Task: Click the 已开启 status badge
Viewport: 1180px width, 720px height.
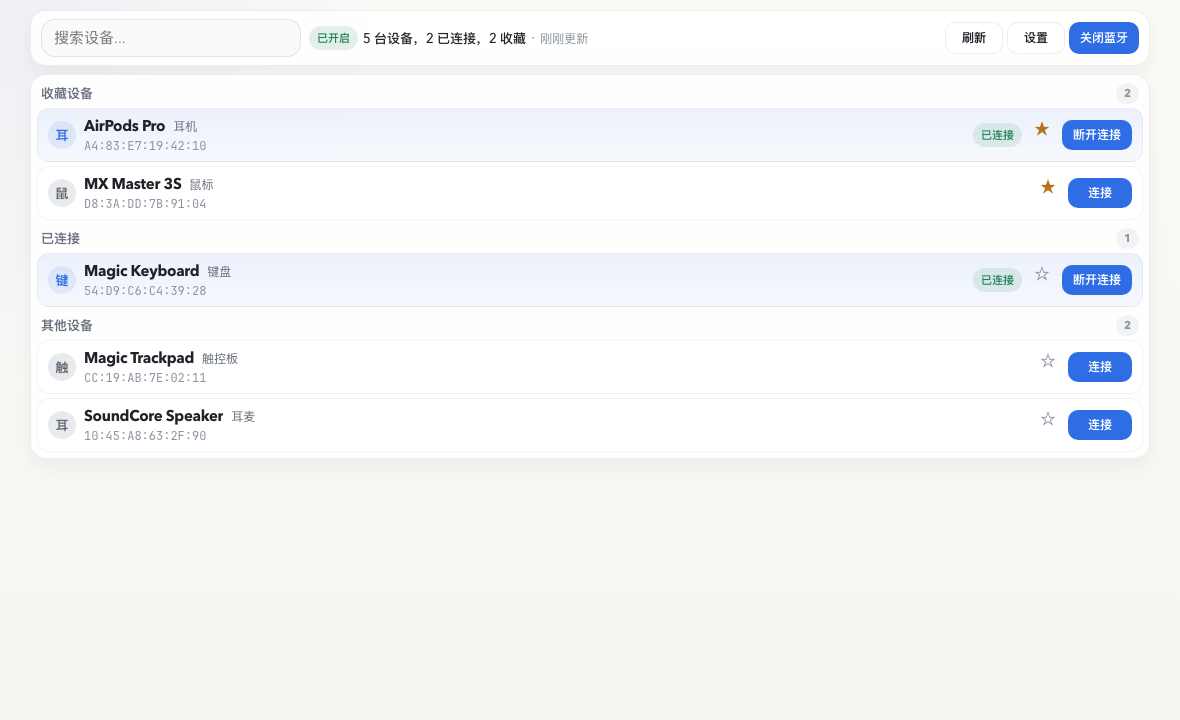Action: pyautogui.click(x=333, y=38)
